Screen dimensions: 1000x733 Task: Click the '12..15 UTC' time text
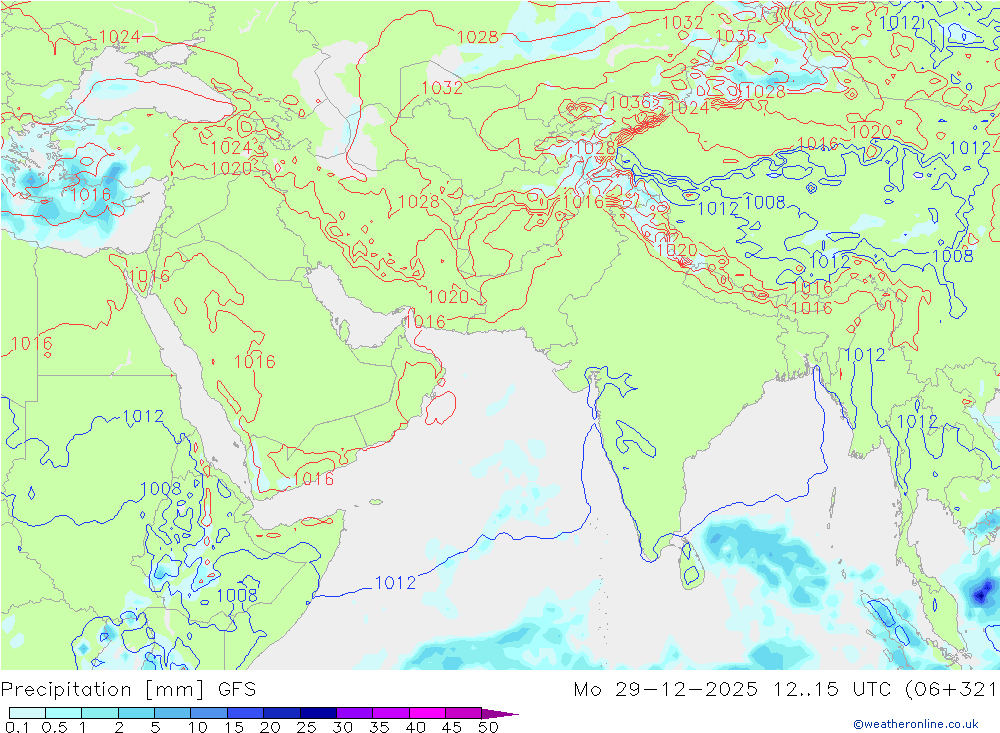(832, 690)
